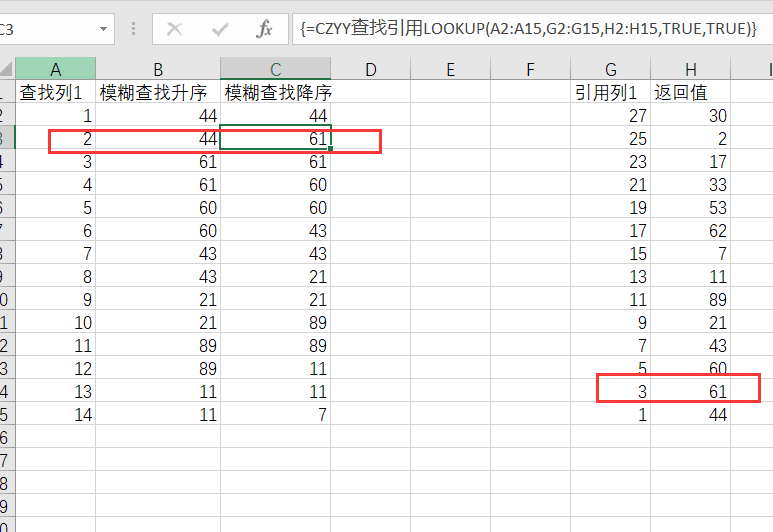773x532 pixels.
Task: Click cell containing 引用列1
Action: pos(611,92)
